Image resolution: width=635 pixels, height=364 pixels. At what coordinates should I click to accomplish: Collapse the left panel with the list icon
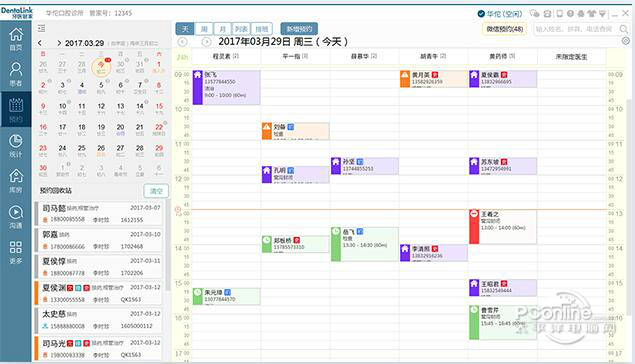[x=41, y=28]
